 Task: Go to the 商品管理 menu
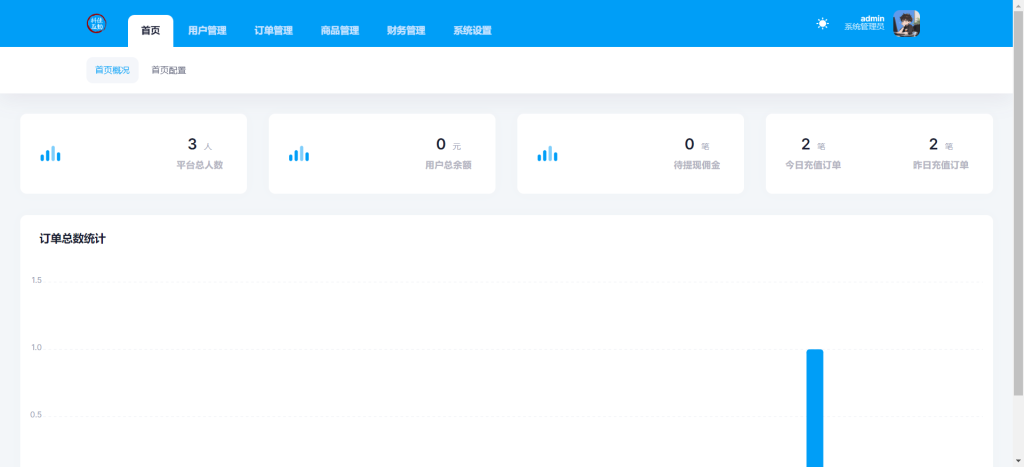pyautogui.click(x=340, y=31)
